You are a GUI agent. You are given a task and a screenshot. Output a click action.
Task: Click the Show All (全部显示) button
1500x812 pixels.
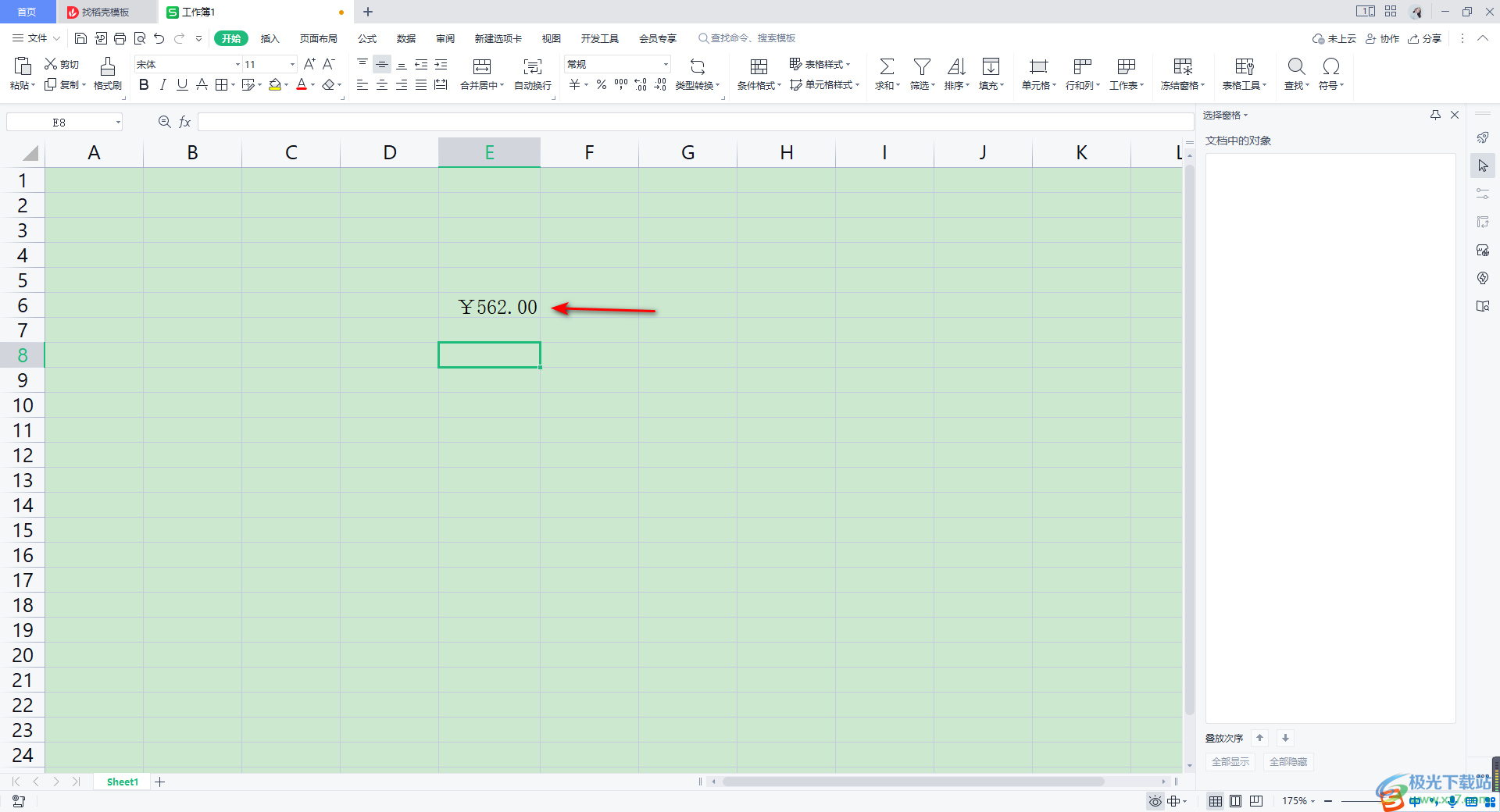[1230, 762]
